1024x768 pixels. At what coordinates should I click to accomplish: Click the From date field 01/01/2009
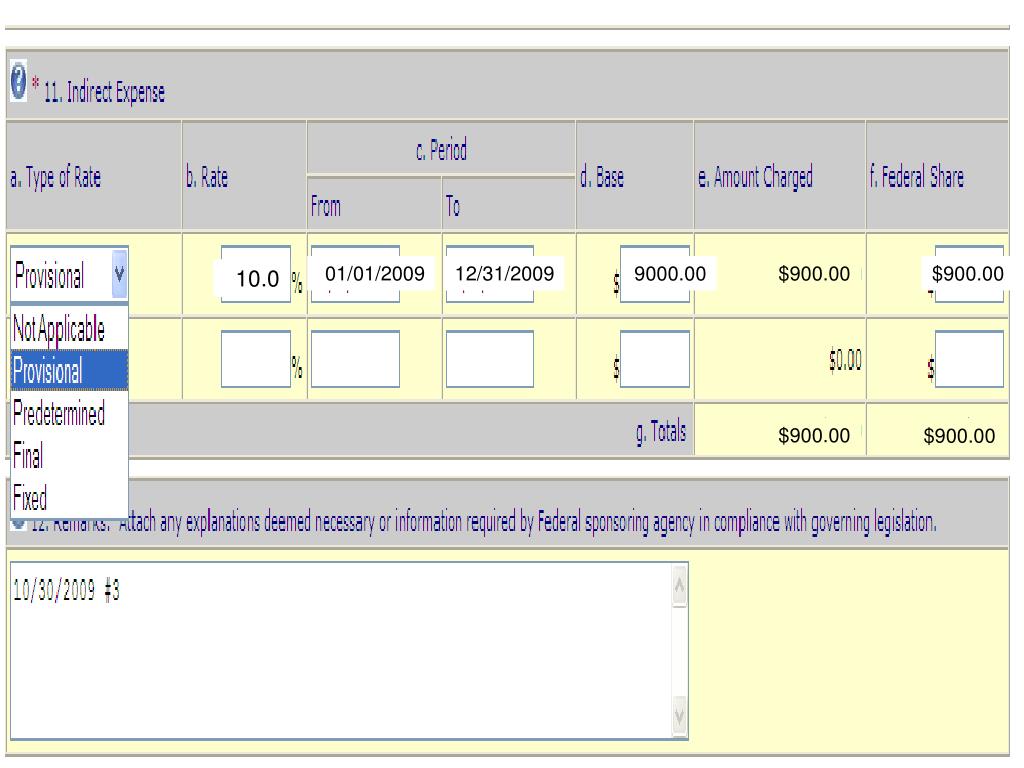(x=355, y=274)
